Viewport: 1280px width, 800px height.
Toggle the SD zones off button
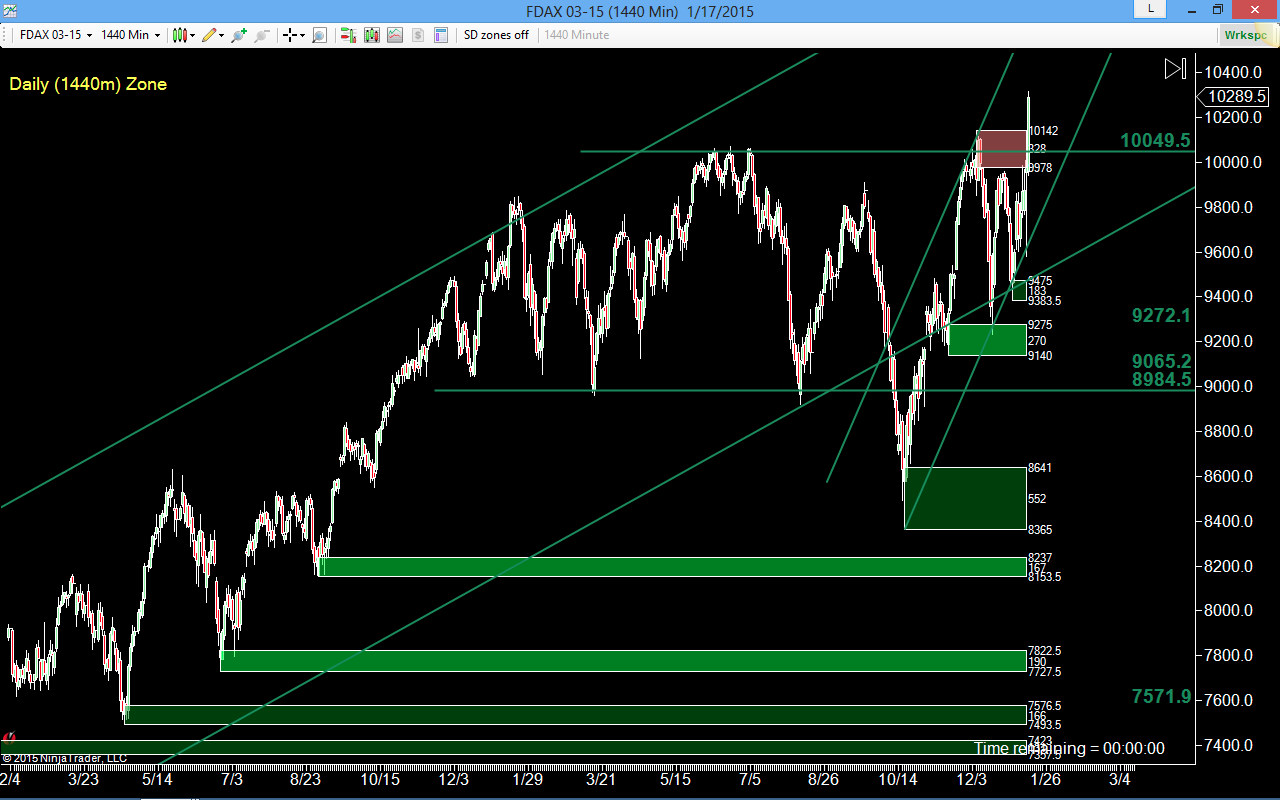[496, 35]
